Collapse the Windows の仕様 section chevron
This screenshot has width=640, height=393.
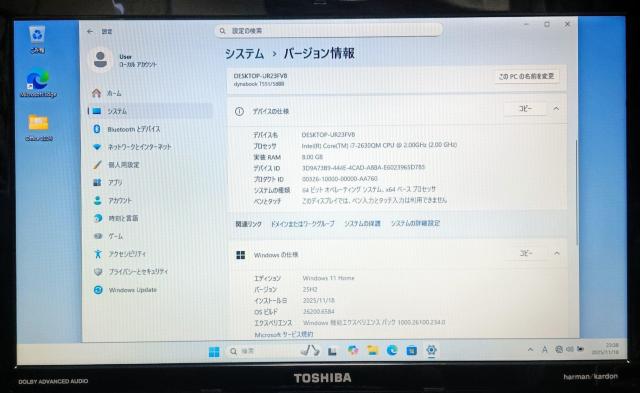point(557,253)
